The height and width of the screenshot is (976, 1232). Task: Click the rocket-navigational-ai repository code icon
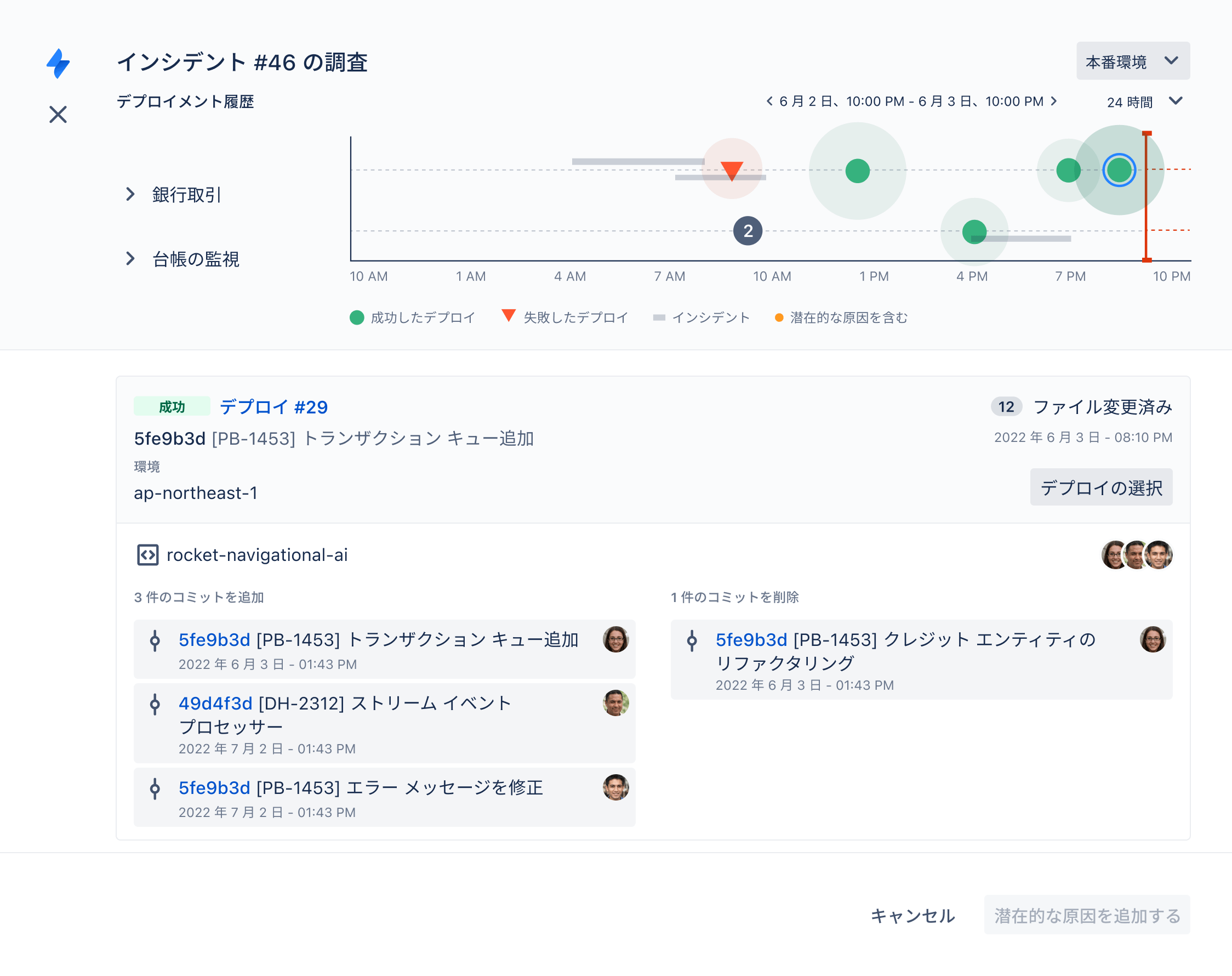point(147,555)
